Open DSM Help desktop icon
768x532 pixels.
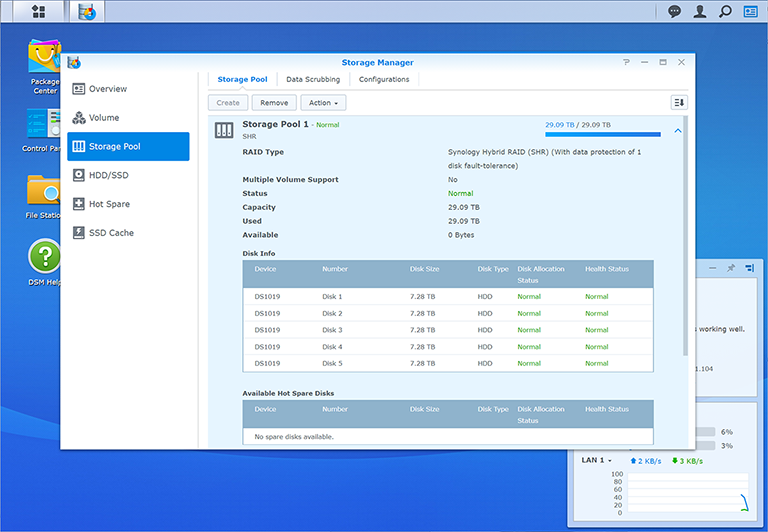click(x=45, y=262)
